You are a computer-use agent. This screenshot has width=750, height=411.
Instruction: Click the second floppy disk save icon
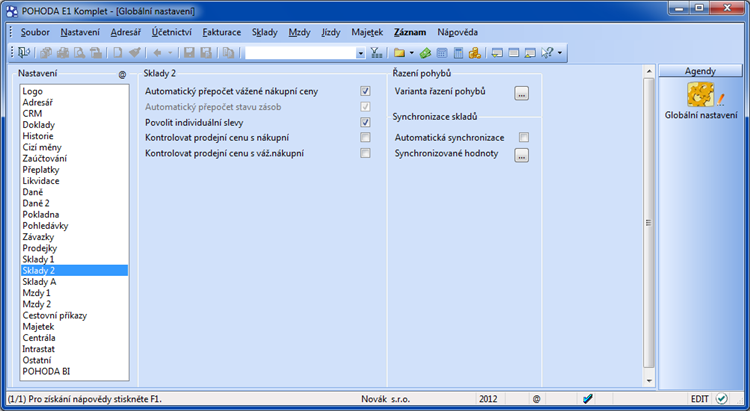[206, 53]
